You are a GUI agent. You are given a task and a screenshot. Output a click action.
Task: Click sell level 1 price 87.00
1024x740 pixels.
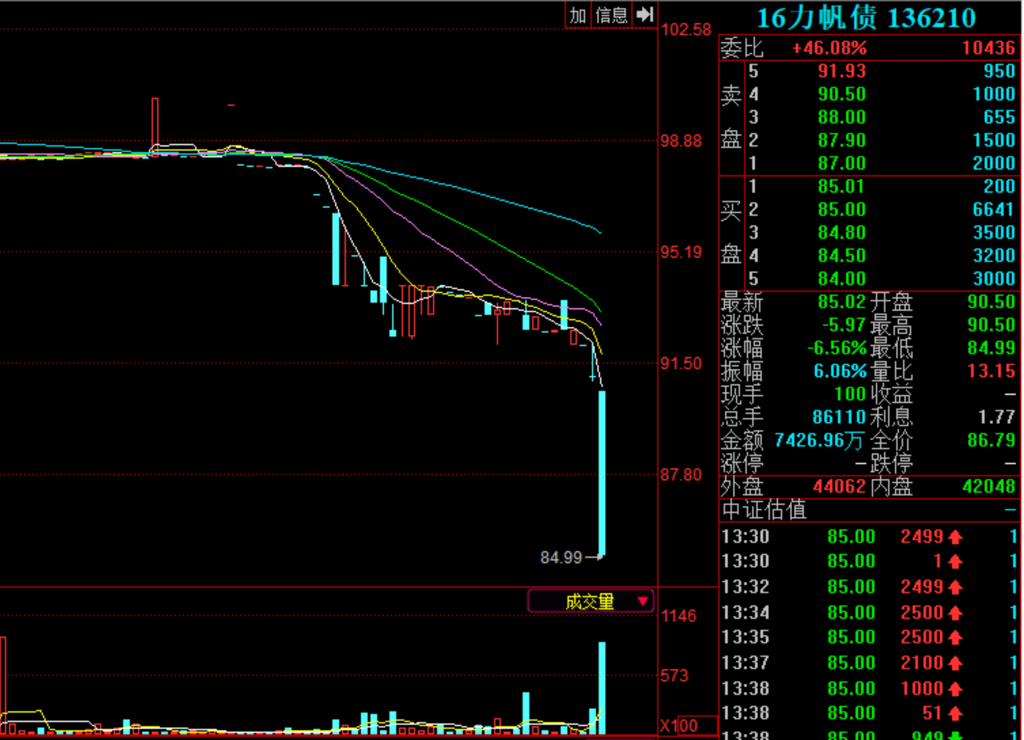click(842, 163)
